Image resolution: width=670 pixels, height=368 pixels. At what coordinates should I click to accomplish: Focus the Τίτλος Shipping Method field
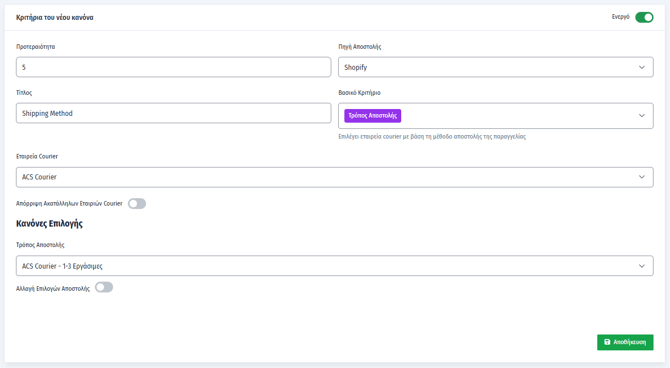pyautogui.click(x=173, y=113)
